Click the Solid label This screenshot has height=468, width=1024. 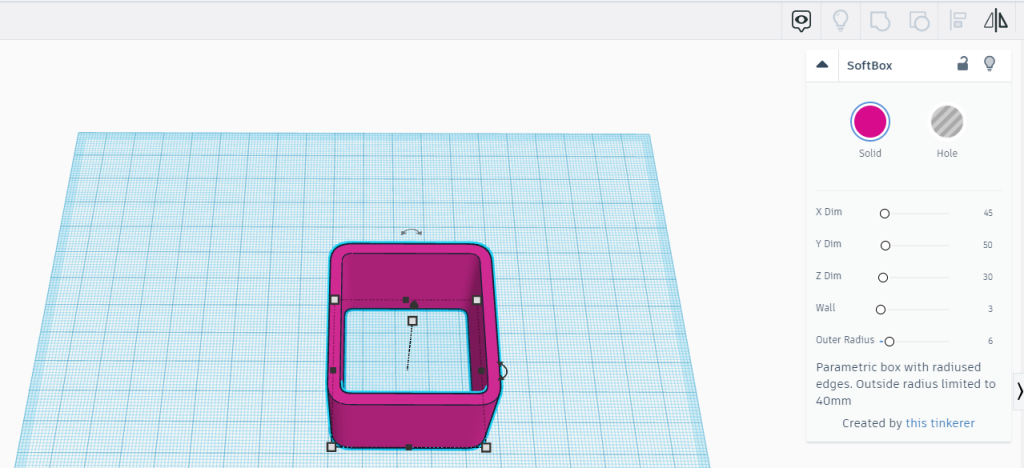[x=870, y=153]
